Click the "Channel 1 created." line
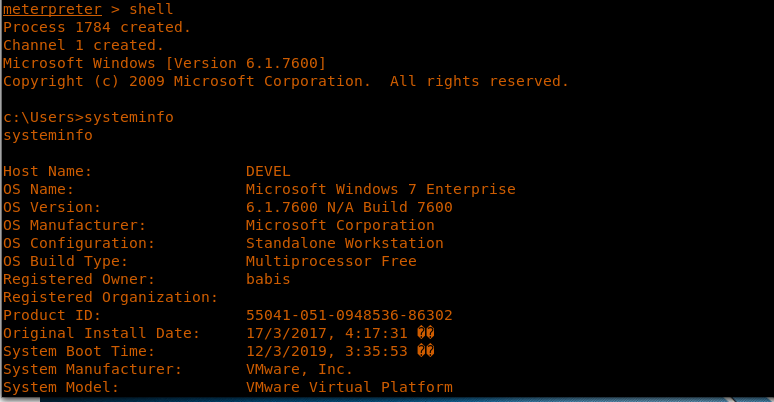Screen dimensions: 774x402 pyautogui.click(x=84, y=45)
